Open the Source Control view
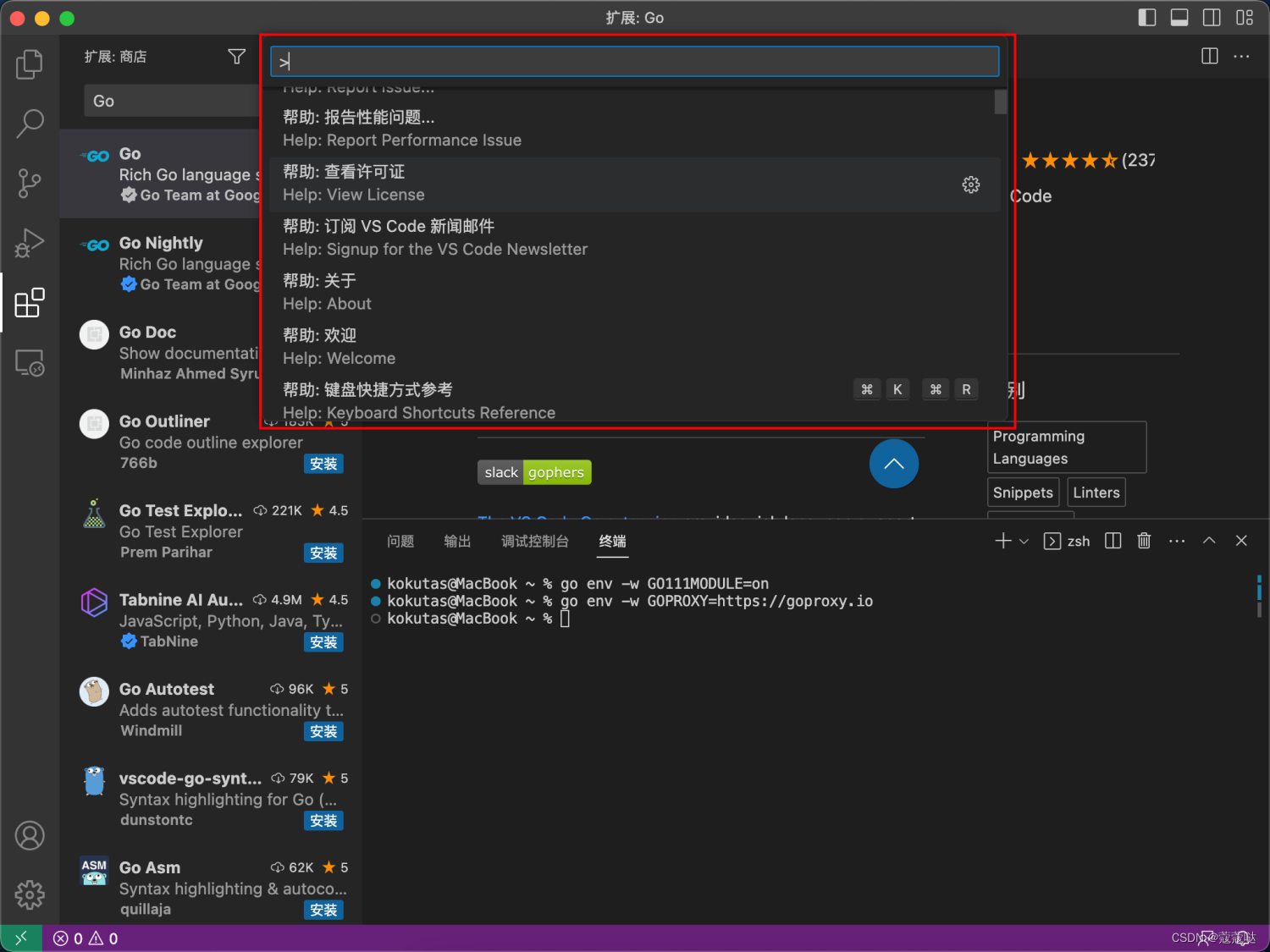 point(30,183)
